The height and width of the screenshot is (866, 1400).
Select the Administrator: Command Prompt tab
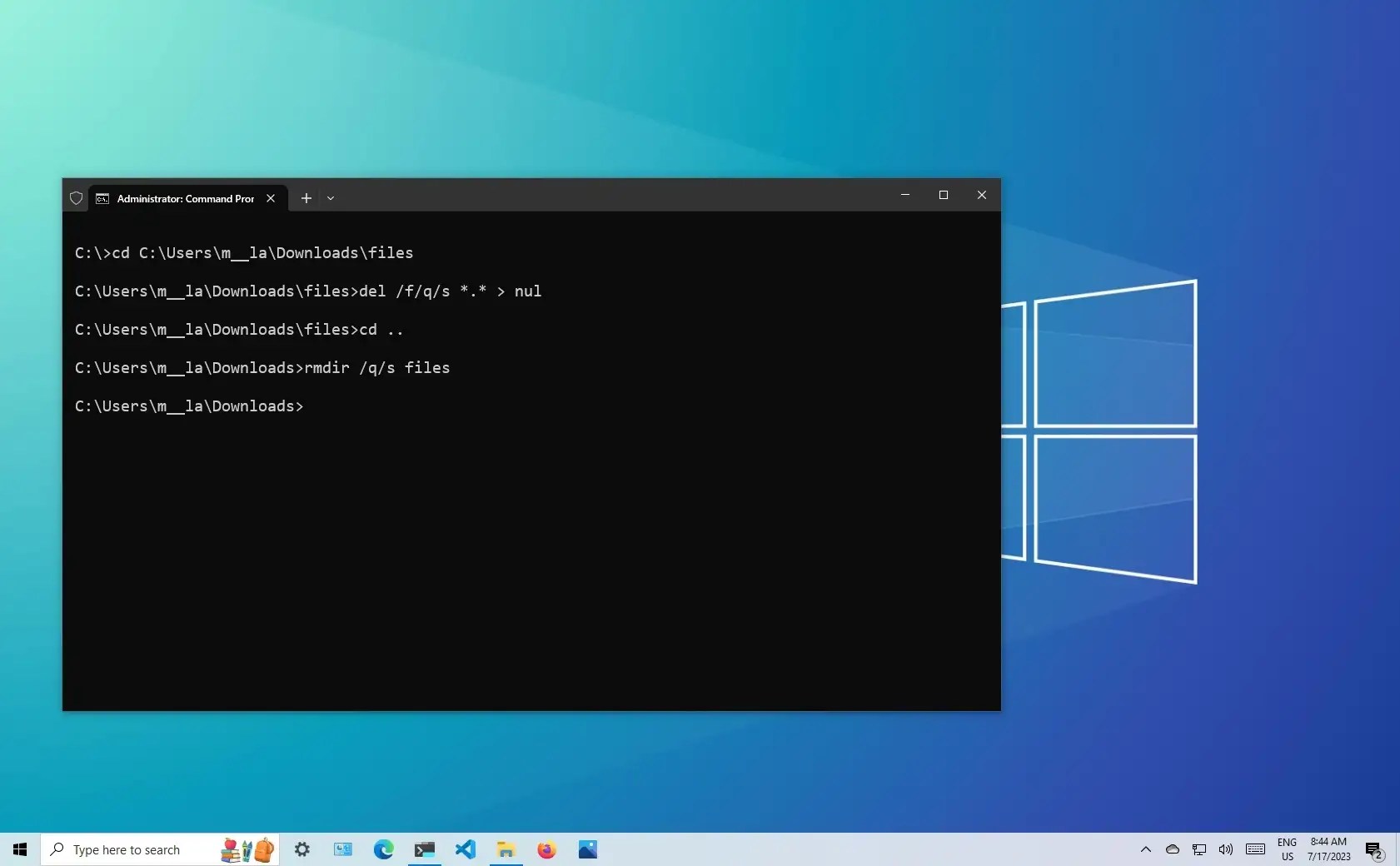pyautogui.click(x=187, y=198)
